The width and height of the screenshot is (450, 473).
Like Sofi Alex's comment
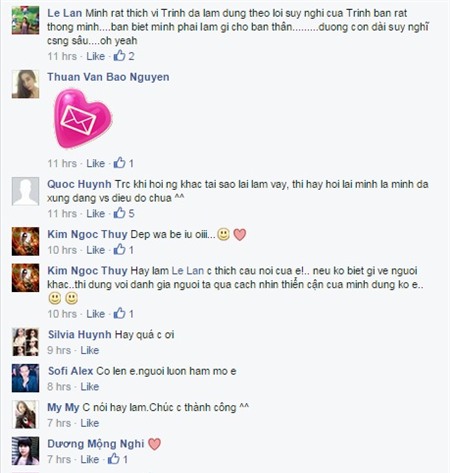coord(90,386)
